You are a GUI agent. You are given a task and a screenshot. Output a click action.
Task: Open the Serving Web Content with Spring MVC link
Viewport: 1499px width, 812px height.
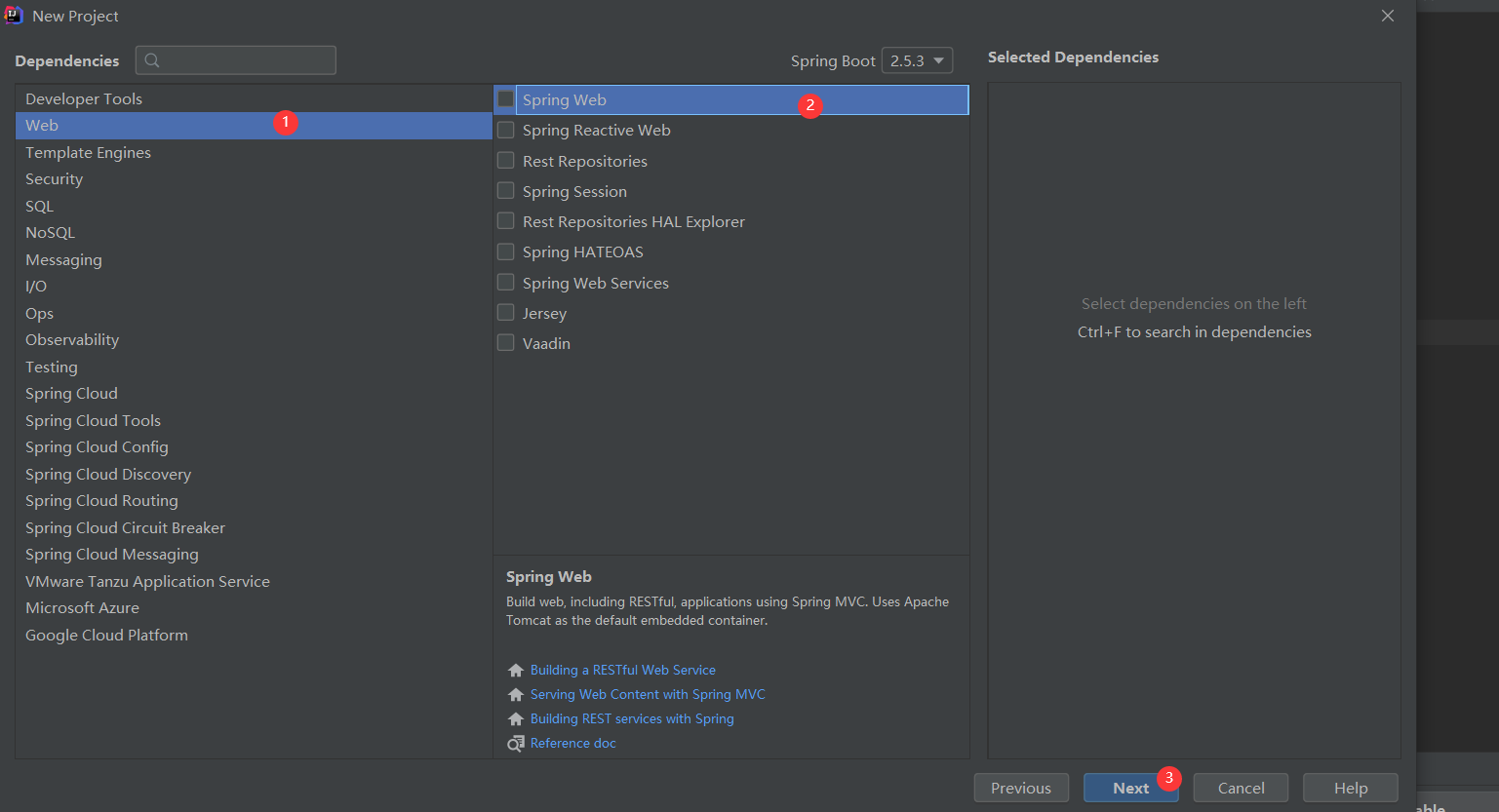tap(648, 695)
